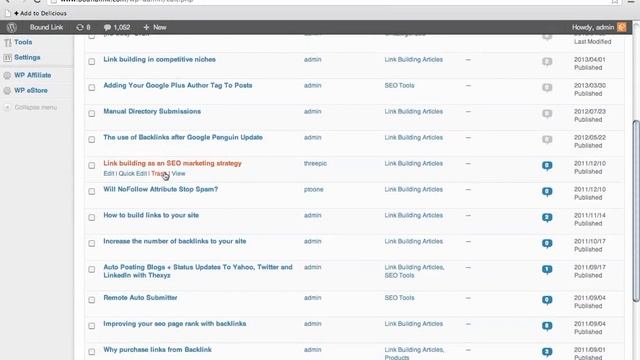This screenshot has height=360, width=640.
Task: Click the browser address bar URL
Action: (127, 1)
